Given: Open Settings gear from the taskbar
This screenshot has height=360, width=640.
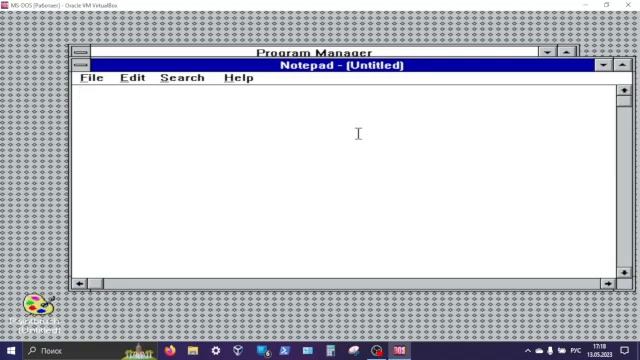Looking at the screenshot, I should coord(216,351).
